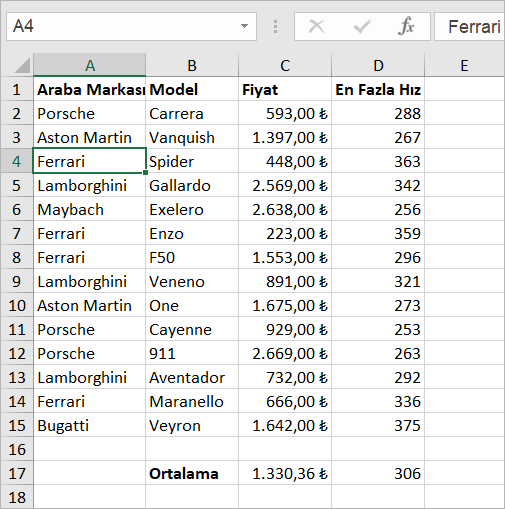Select the 911 model cell

pyautogui.click(x=192, y=353)
